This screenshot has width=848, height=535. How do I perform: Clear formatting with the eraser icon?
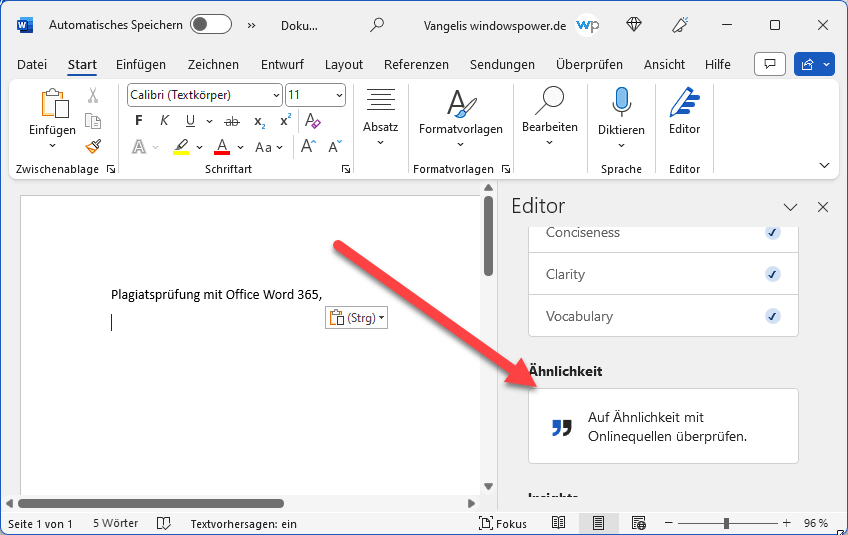(x=312, y=121)
